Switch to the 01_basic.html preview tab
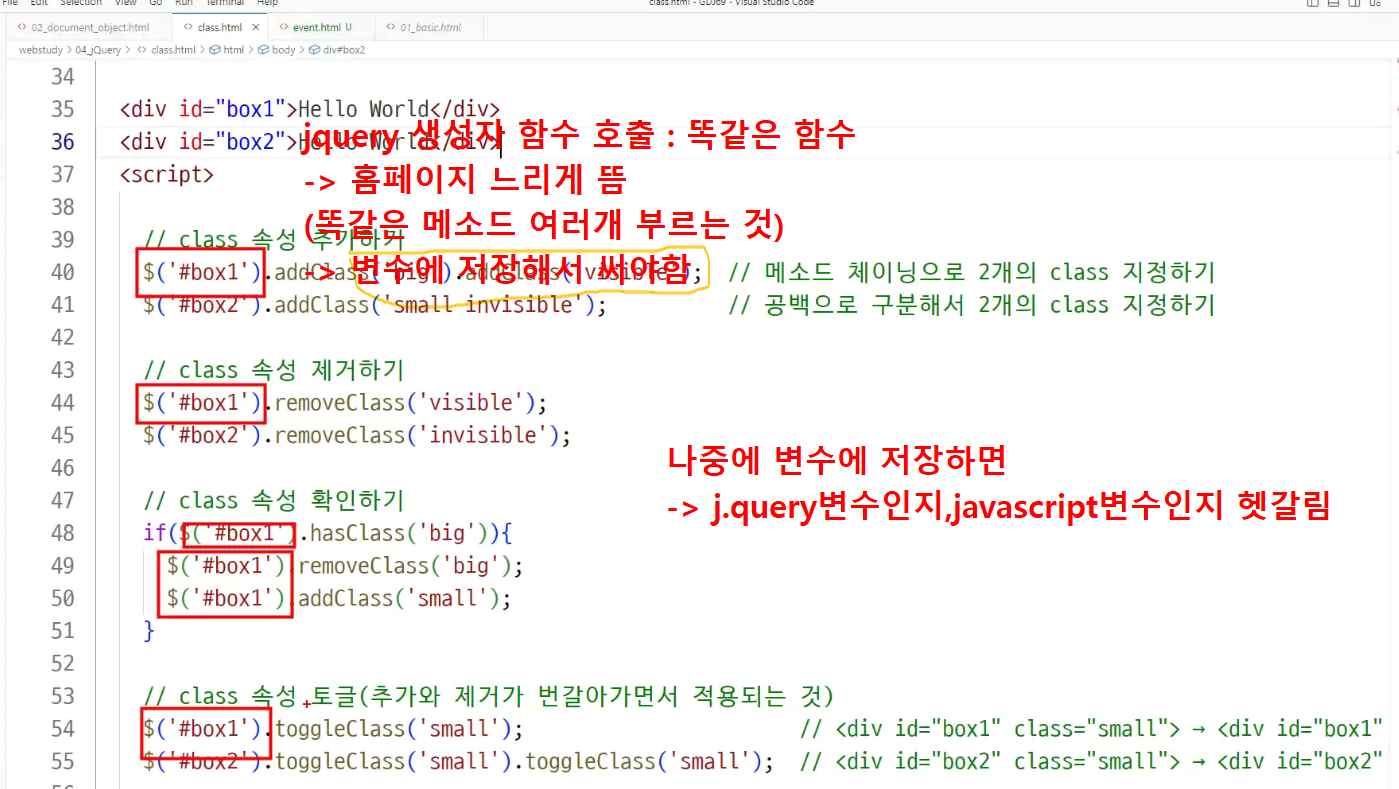This screenshot has height=789, width=1399. point(429,27)
